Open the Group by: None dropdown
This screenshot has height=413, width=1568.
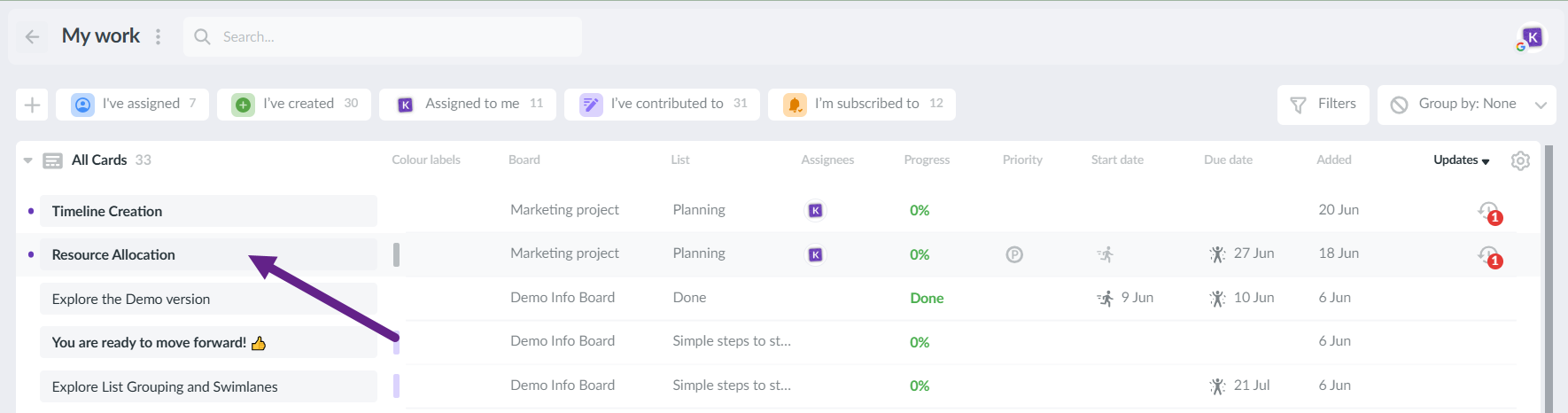pos(1466,105)
